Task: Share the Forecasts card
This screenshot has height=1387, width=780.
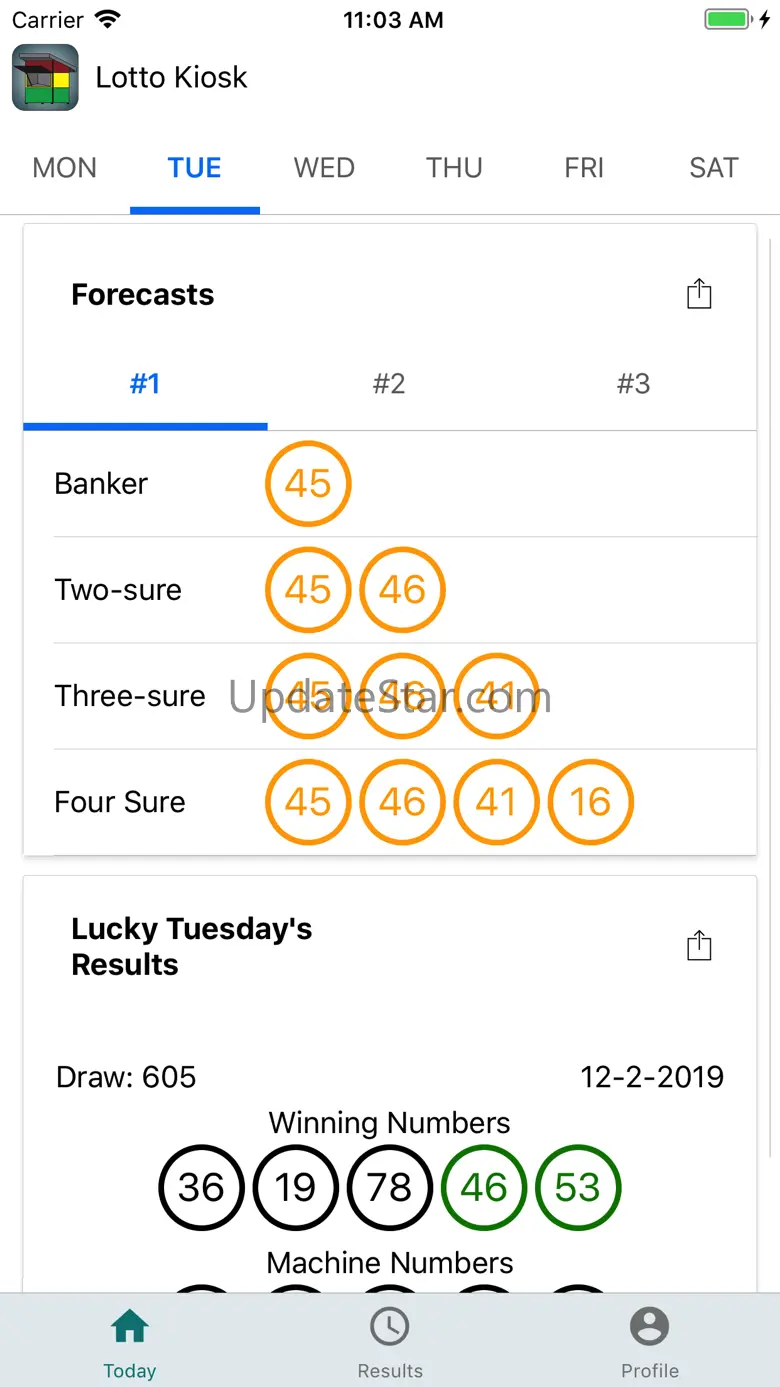Action: [699, 294]
